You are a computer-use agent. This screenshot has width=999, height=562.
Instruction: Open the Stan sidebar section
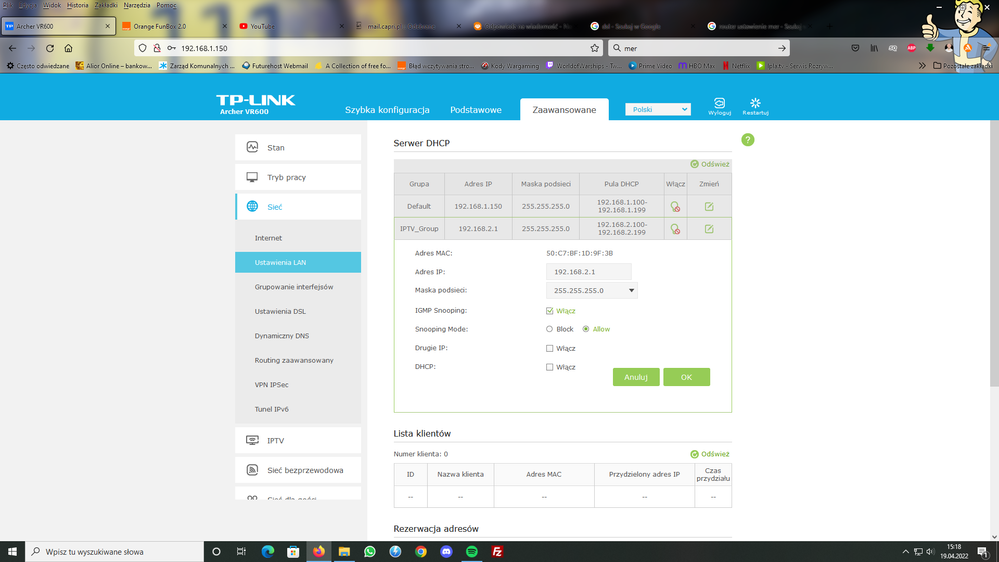pos(298,147)
